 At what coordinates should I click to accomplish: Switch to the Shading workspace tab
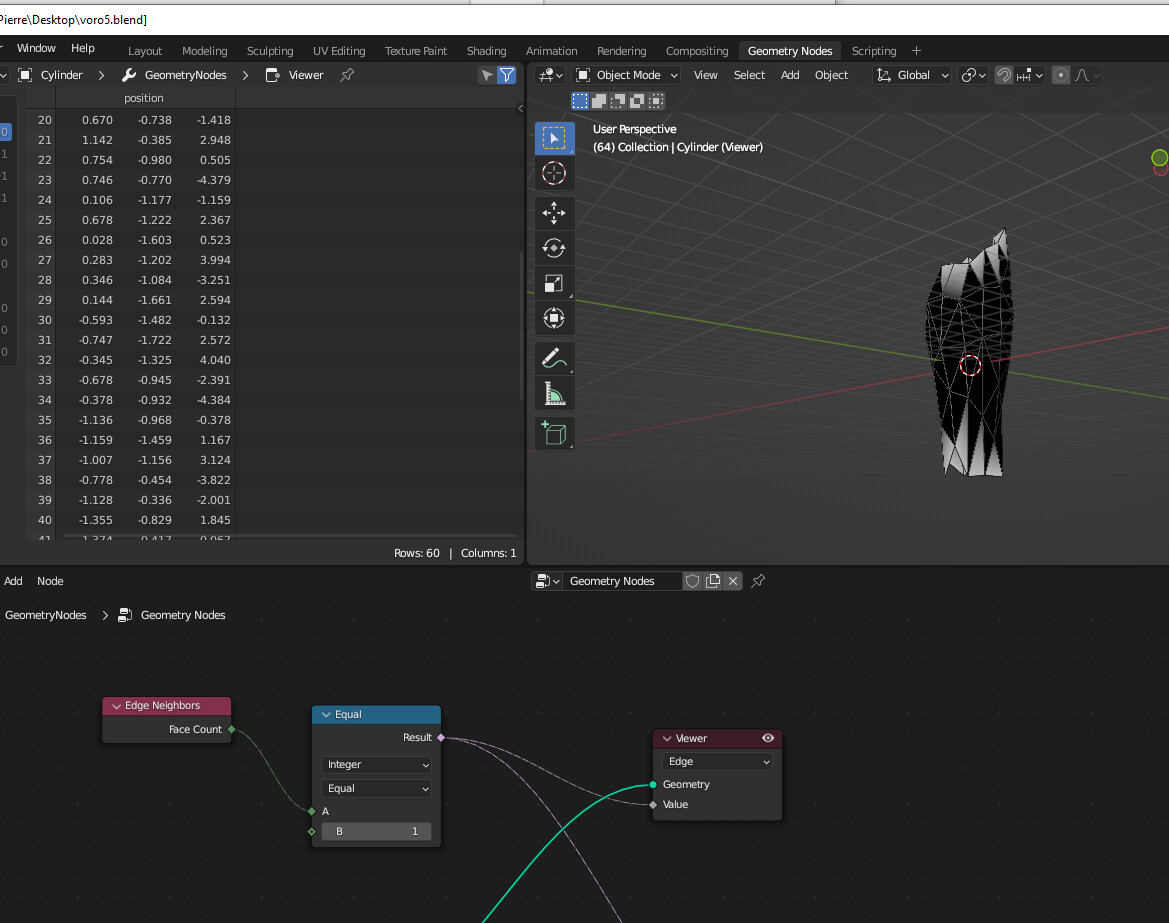point(486,51)
